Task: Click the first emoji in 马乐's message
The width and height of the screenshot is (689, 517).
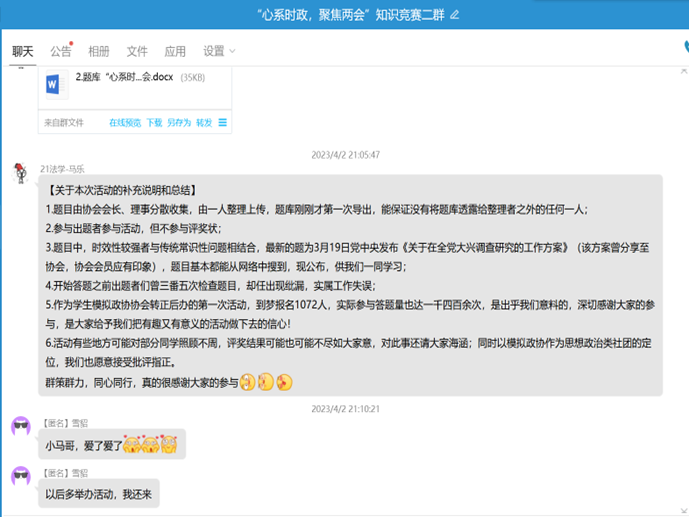Action: click(x=247, y=382)
